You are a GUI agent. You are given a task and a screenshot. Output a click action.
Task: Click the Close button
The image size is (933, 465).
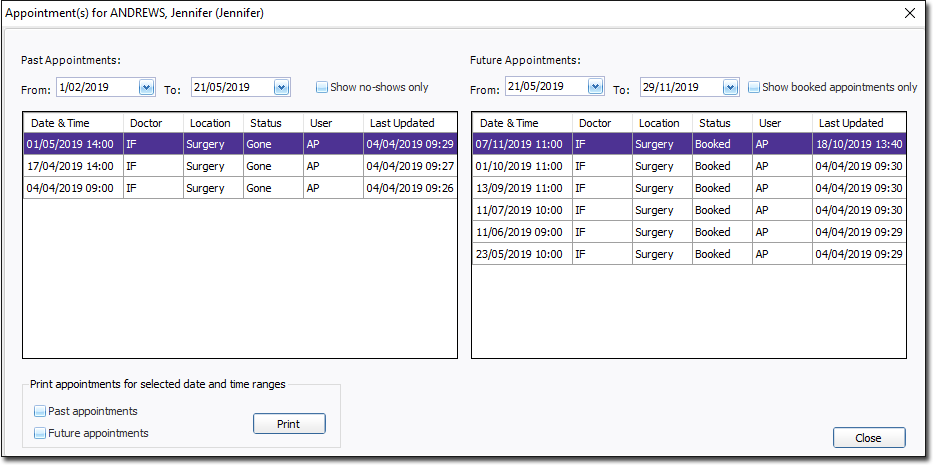pos(868,438)
